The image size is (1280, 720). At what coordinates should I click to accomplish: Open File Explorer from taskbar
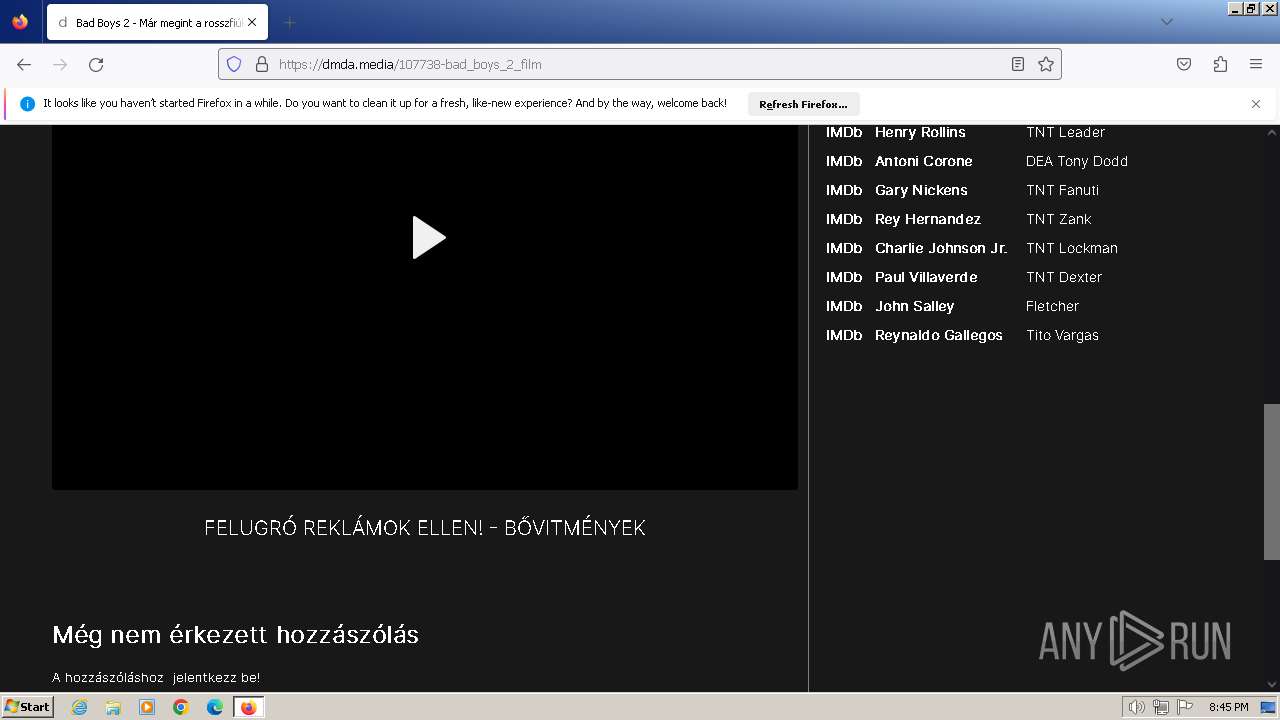pyautogui.click(x=113, y=707)
